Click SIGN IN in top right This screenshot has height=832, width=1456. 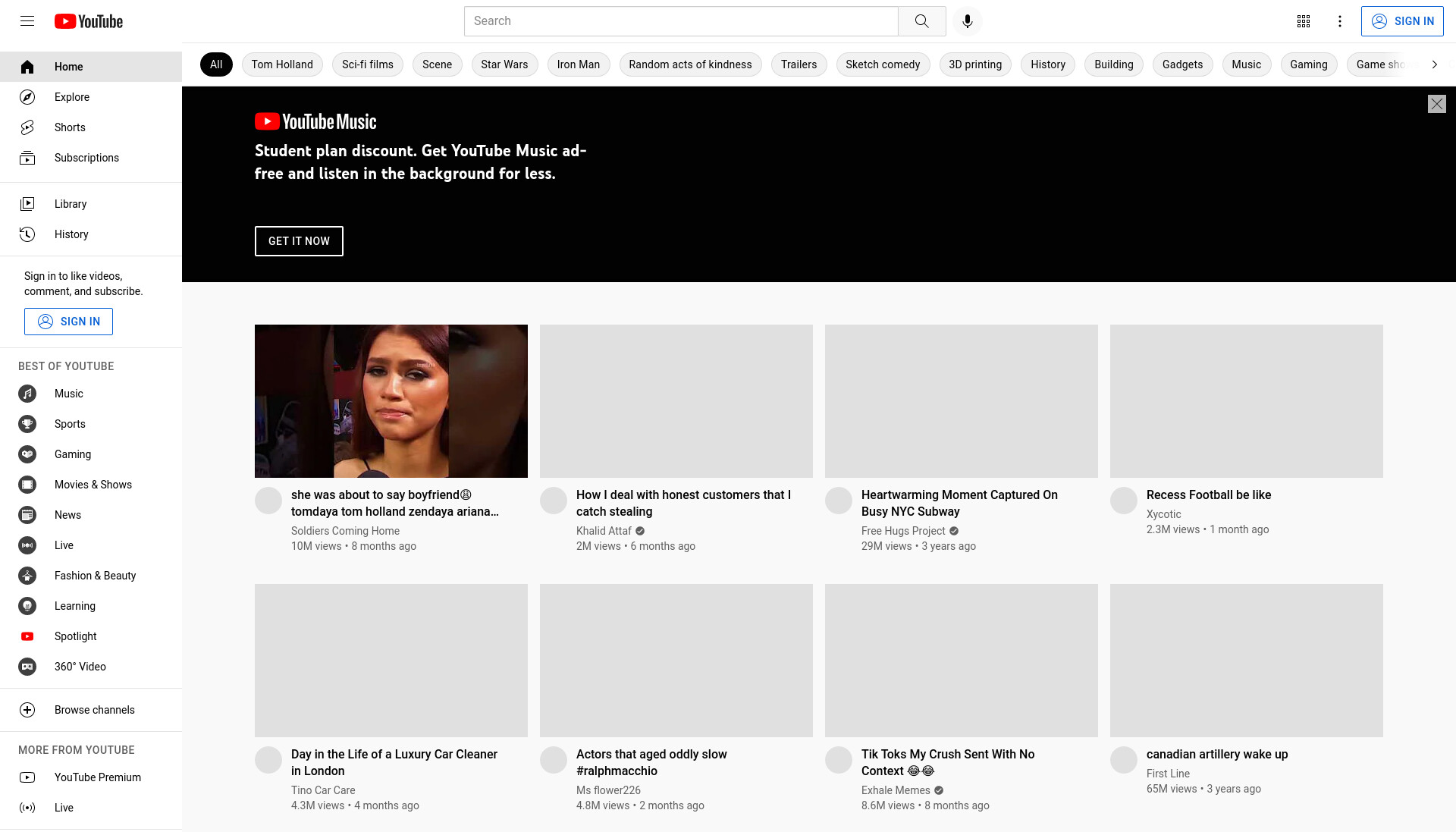coord(1402,21)
